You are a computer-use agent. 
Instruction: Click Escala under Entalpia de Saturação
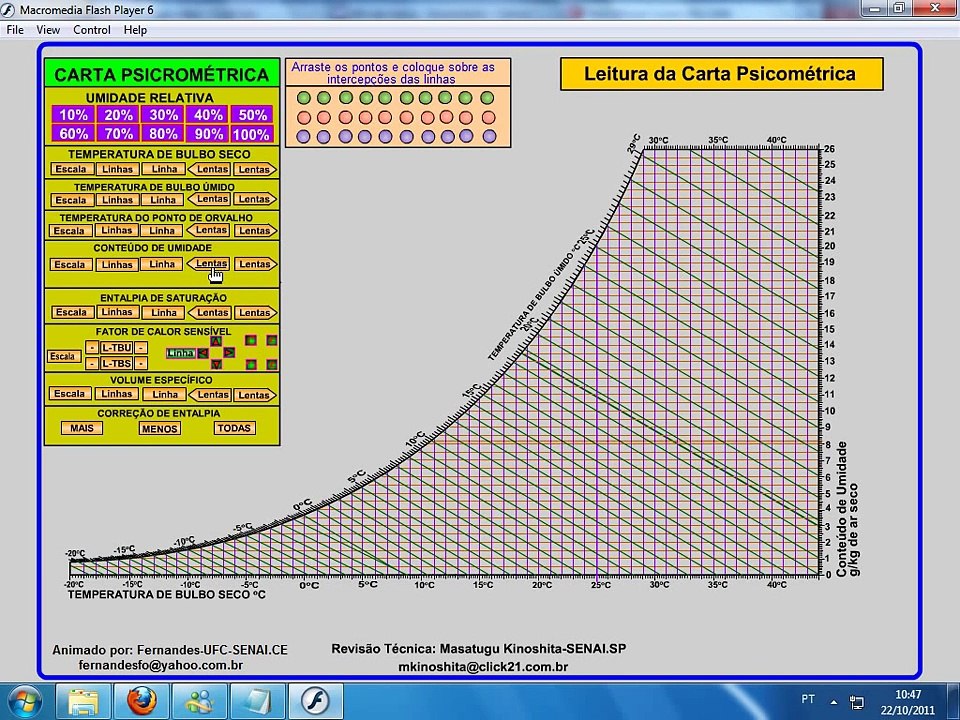click(71, 312)
